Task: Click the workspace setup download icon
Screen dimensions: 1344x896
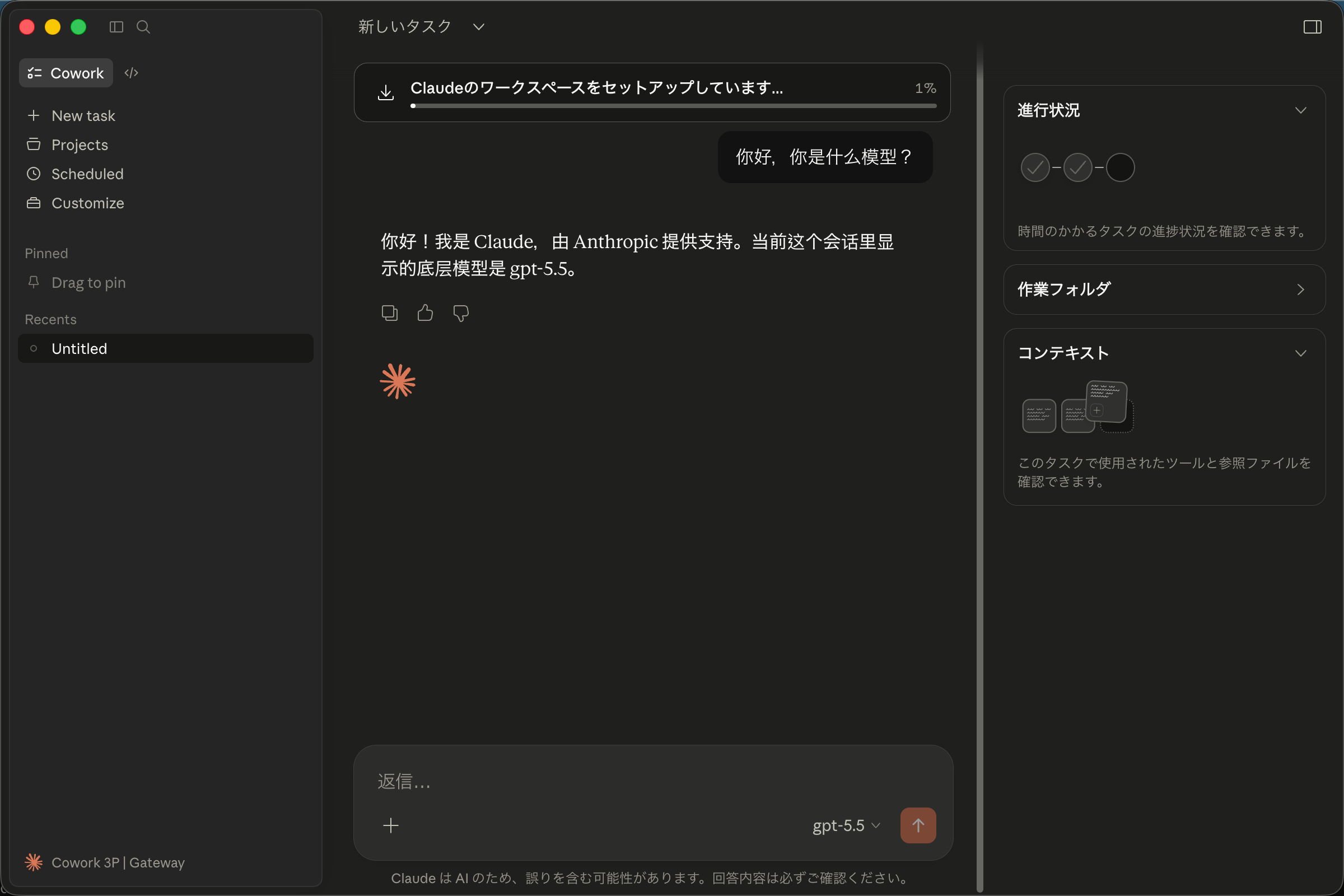Action: [x=386, y=92]
